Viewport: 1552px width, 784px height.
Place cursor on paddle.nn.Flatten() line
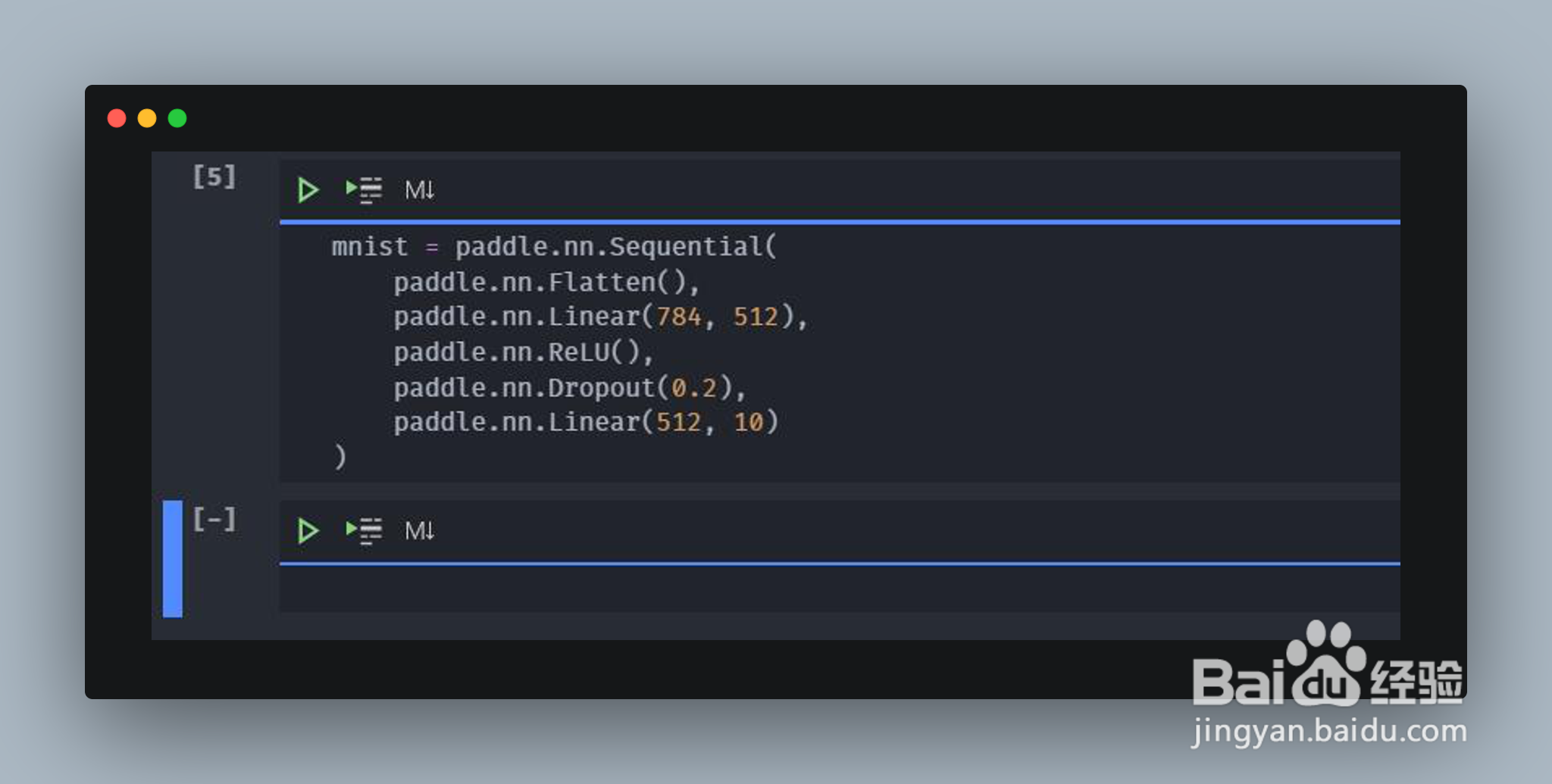click(x=546, y=283)
